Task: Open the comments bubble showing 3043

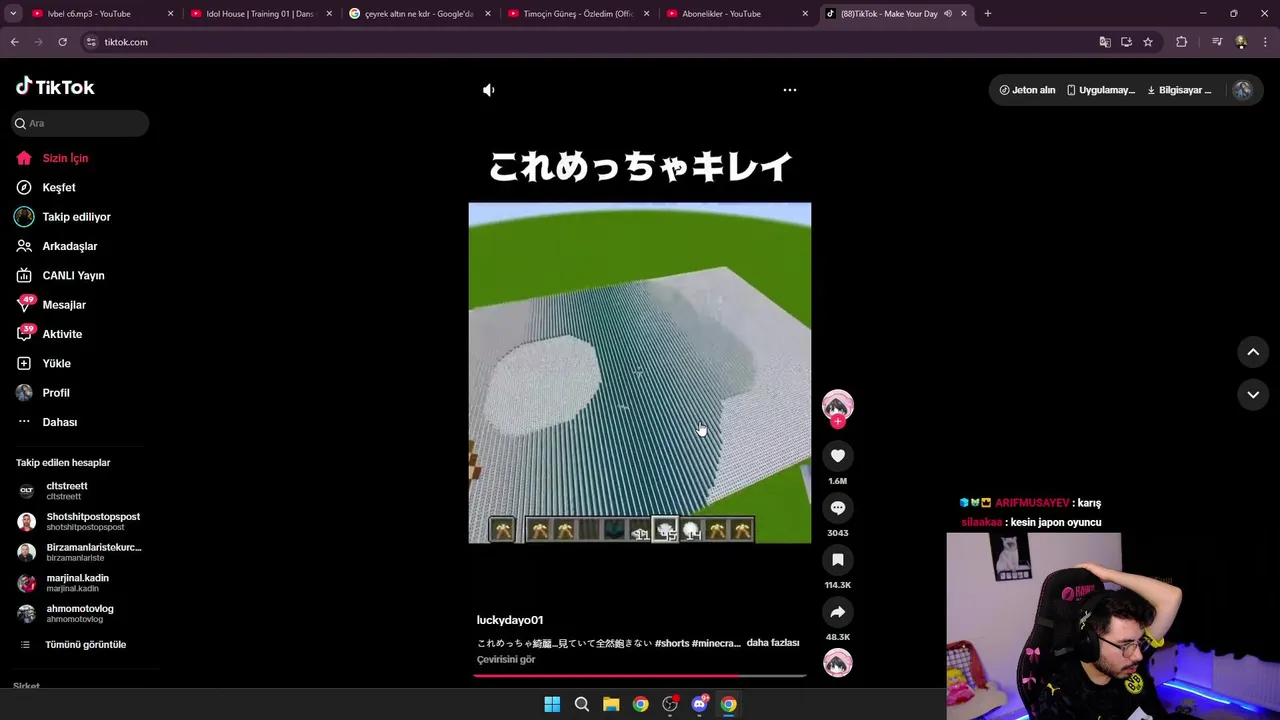Action: pos(838,508)
